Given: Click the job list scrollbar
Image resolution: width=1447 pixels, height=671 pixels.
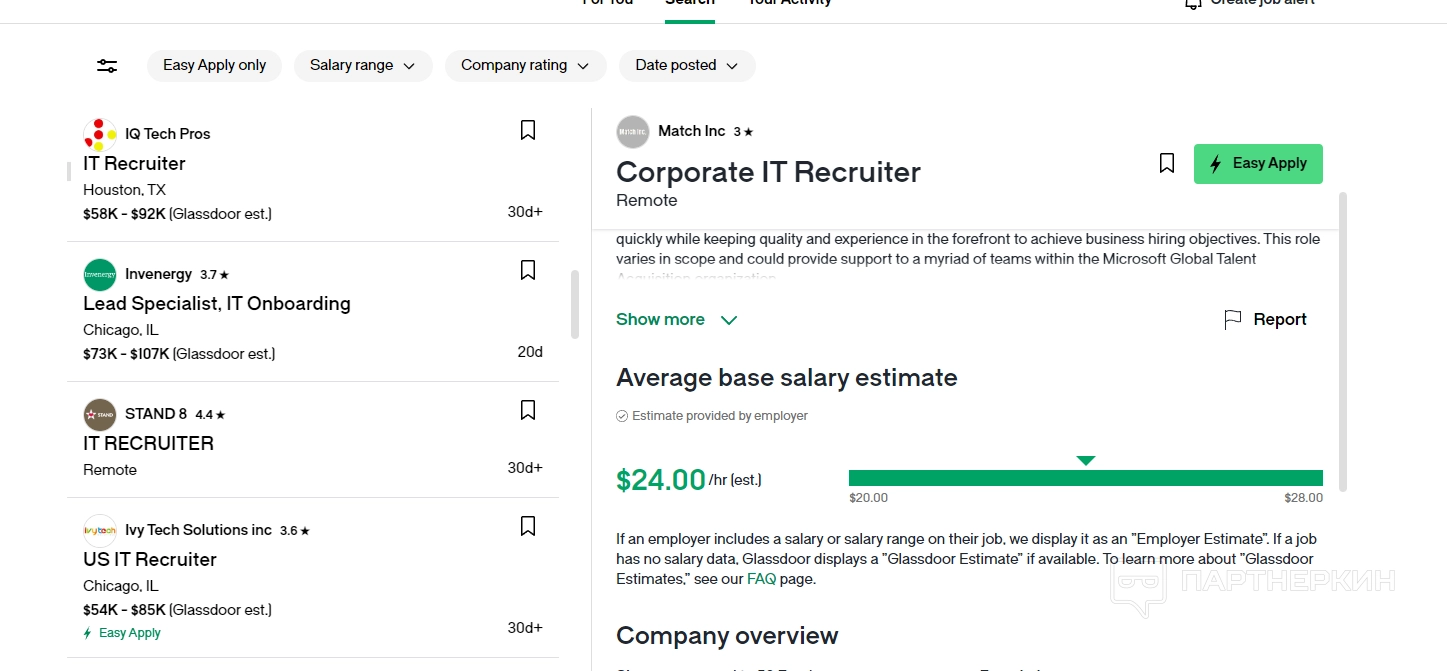Looking at the screenshot, I should [574, 304].
